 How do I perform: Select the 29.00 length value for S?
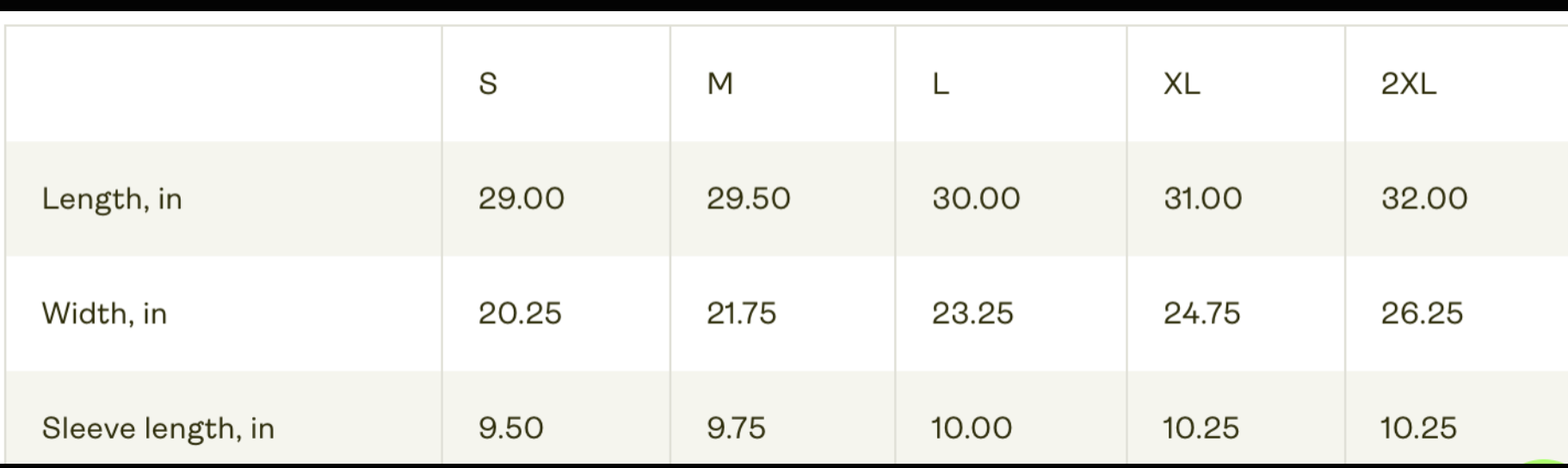click(x=522, y=199)
